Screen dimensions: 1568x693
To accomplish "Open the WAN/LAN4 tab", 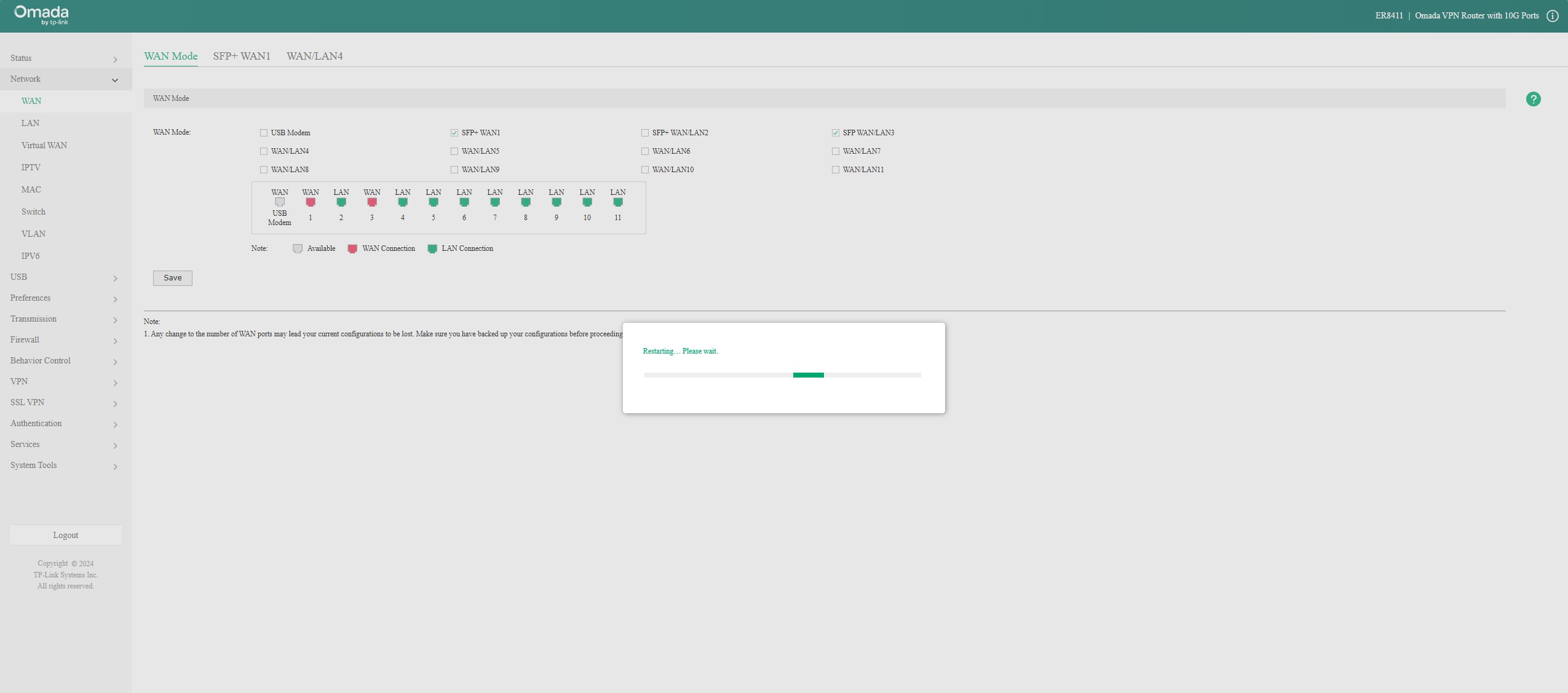I will pos(314,56).
